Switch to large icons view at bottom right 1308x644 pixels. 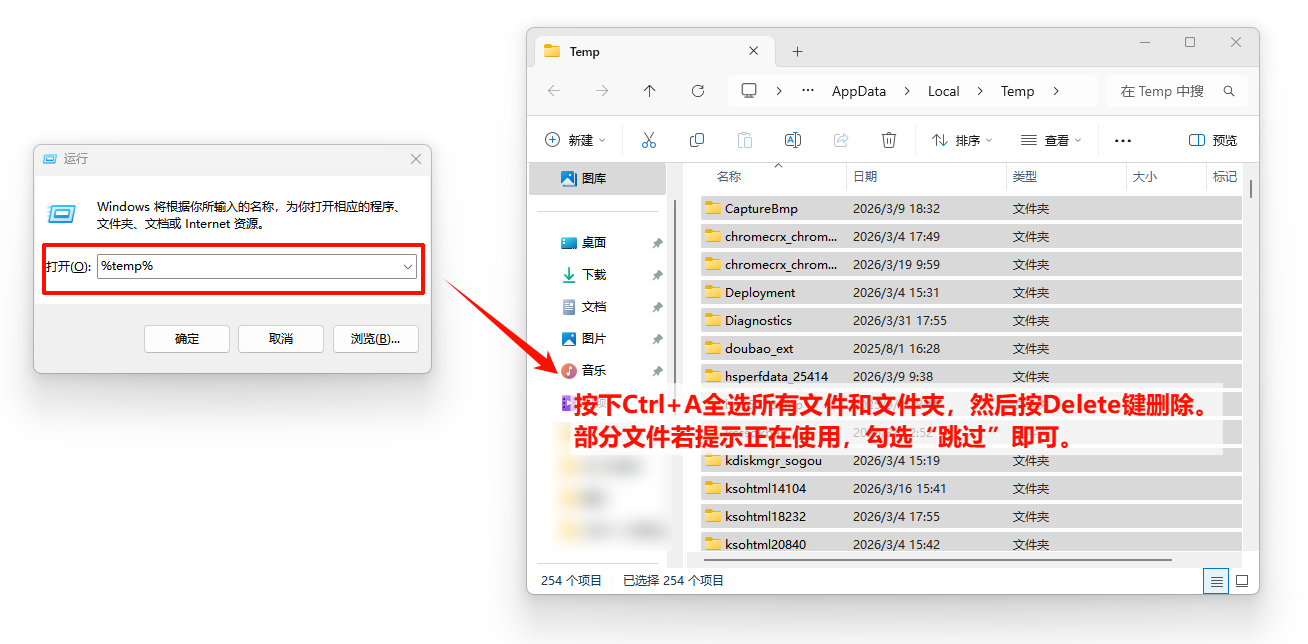[x=1242, y=580]
